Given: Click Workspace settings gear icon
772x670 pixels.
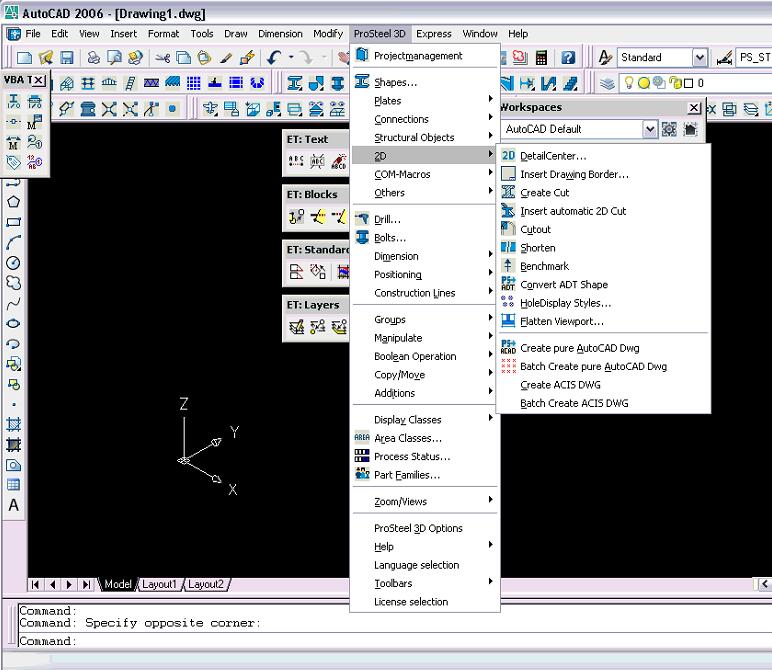Looking at the screenshot, I should 669,129.
